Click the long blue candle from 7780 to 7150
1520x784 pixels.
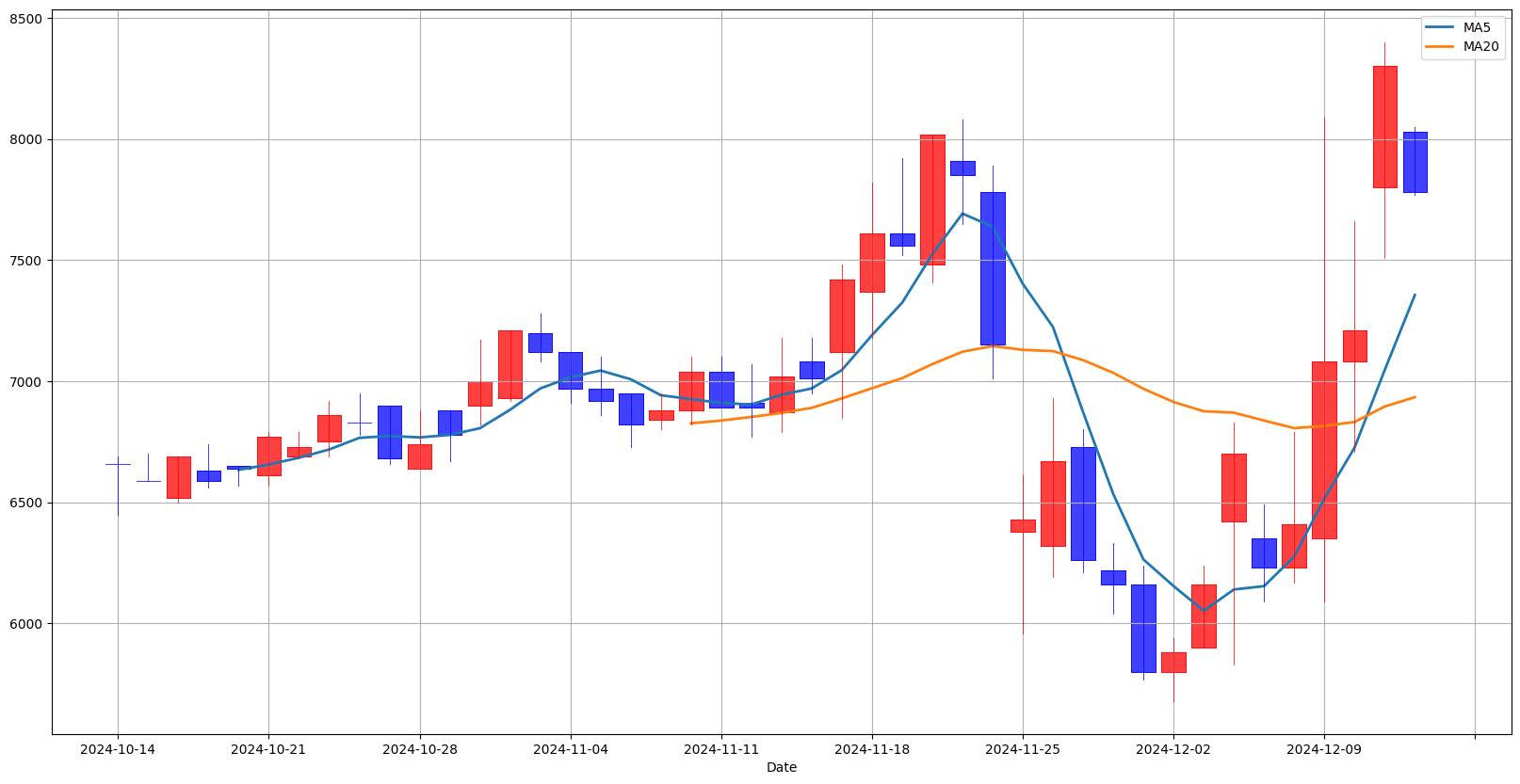[x=993, y=268]
